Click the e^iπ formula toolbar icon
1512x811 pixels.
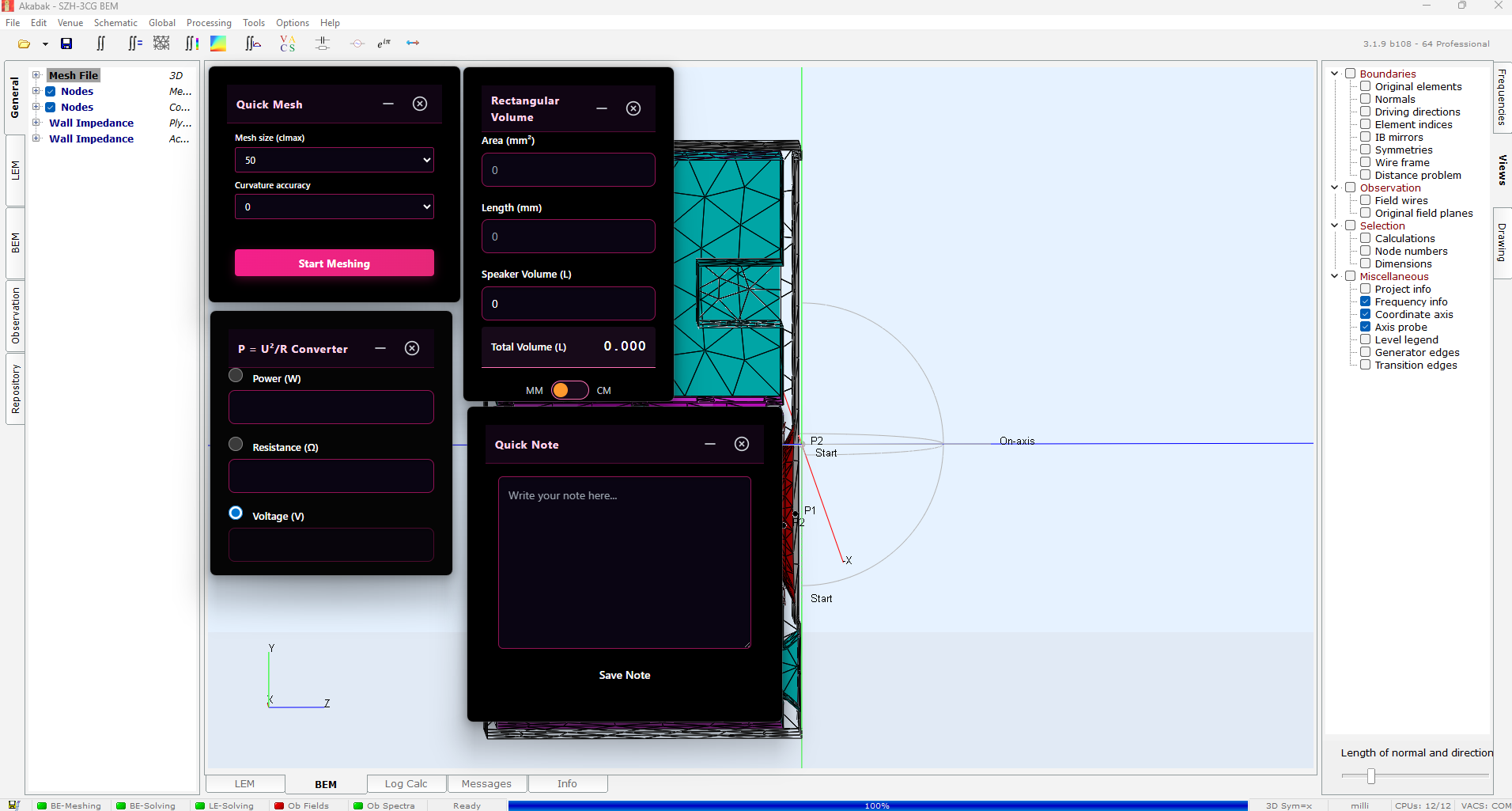pos(384,44)
